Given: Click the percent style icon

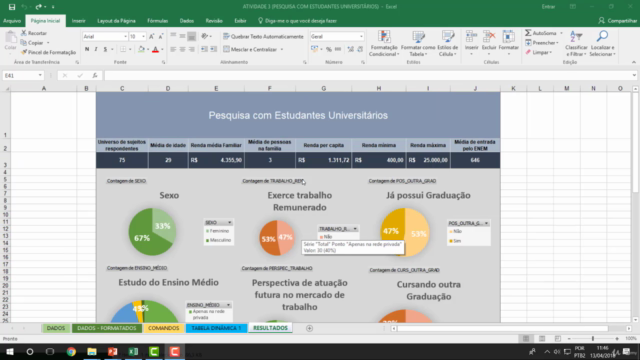Looking at the screenshot, I should tap(329, 49).
